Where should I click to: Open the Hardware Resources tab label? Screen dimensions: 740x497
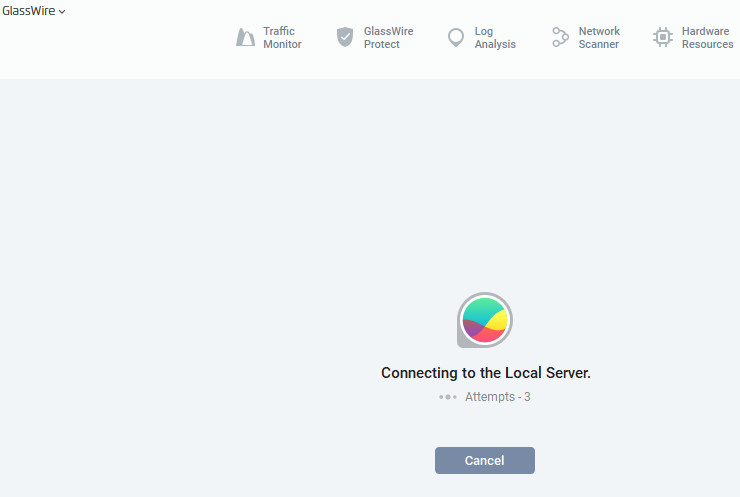click(707, 38)
